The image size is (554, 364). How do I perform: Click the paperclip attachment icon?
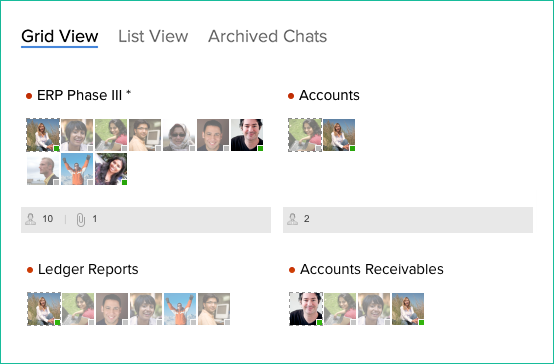pyautogui.click(x=81, y=219)
